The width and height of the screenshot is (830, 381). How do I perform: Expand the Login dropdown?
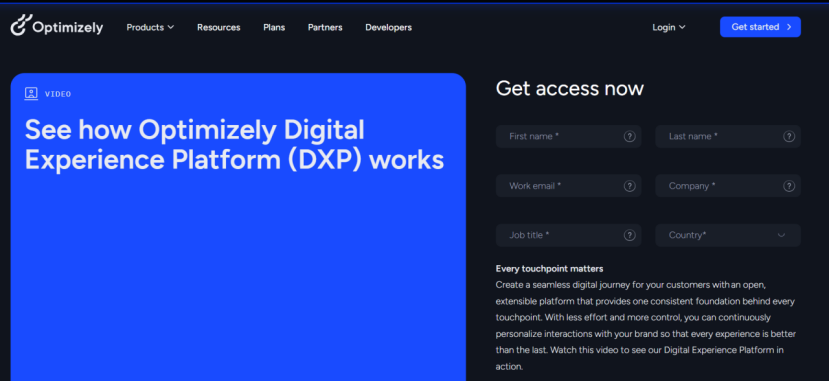click(x=669, y=28)
